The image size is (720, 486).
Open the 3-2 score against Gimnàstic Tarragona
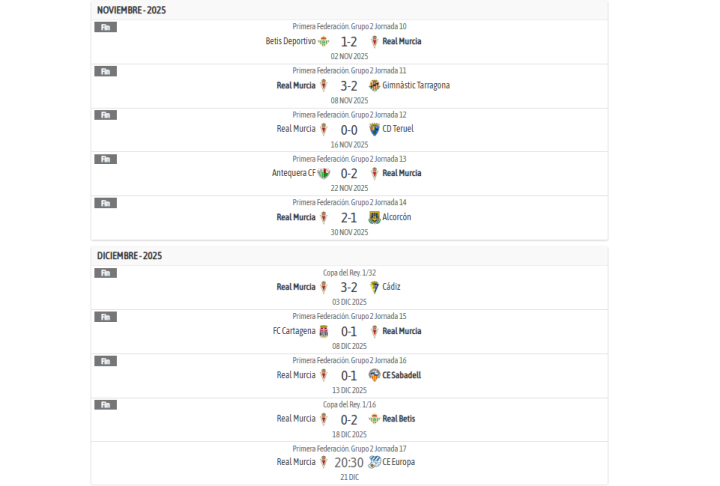pos(349,85)
